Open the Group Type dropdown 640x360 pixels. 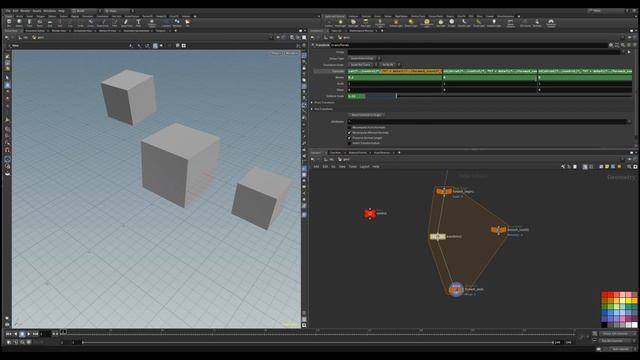(364, 58)
